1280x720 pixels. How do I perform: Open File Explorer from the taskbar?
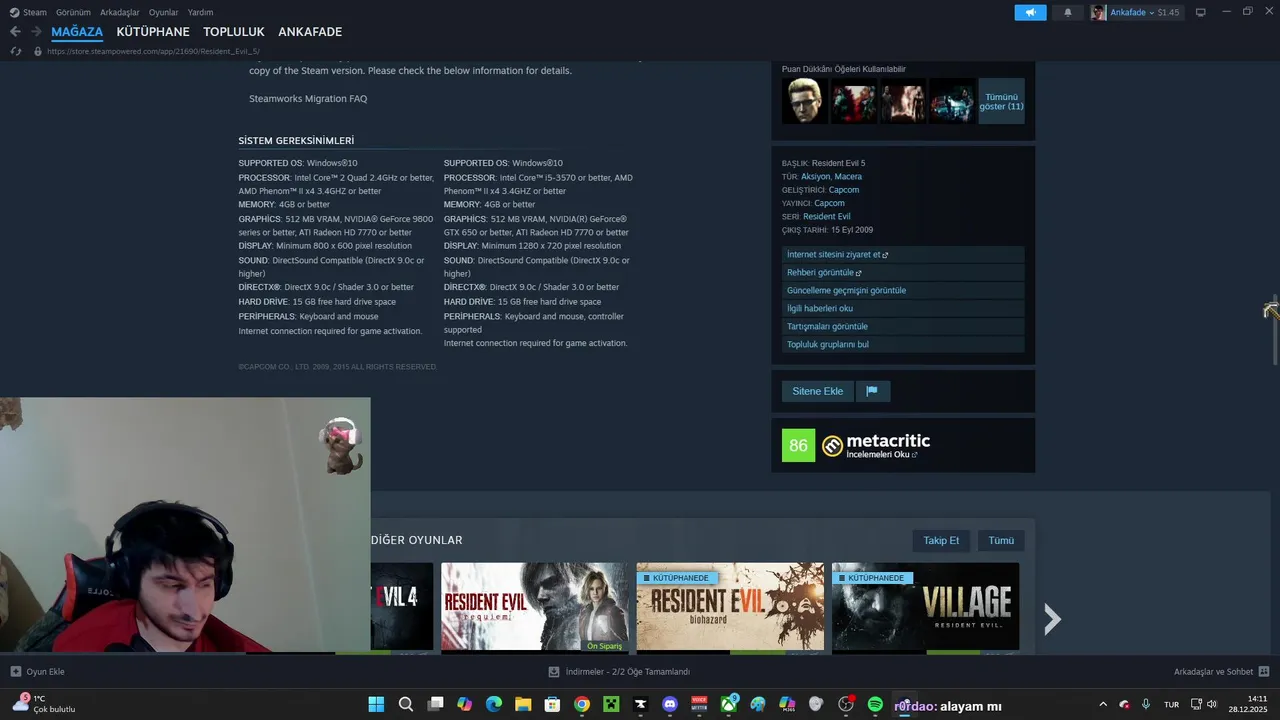click(523, 704)
